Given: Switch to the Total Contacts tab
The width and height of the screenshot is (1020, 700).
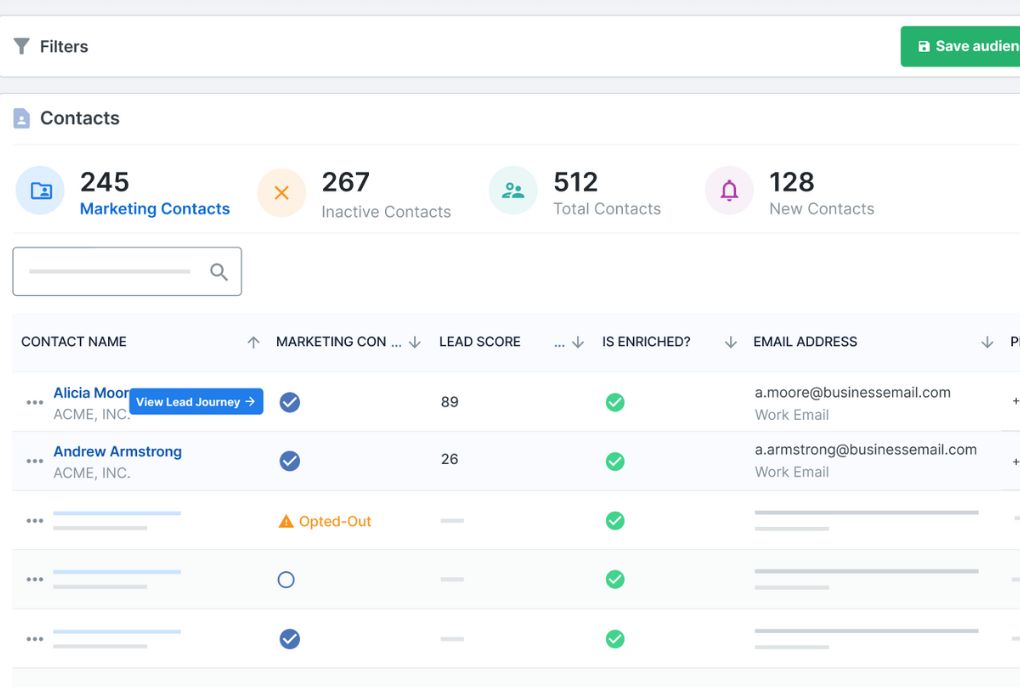Looking at the screenshot, I should coord(607,209).
